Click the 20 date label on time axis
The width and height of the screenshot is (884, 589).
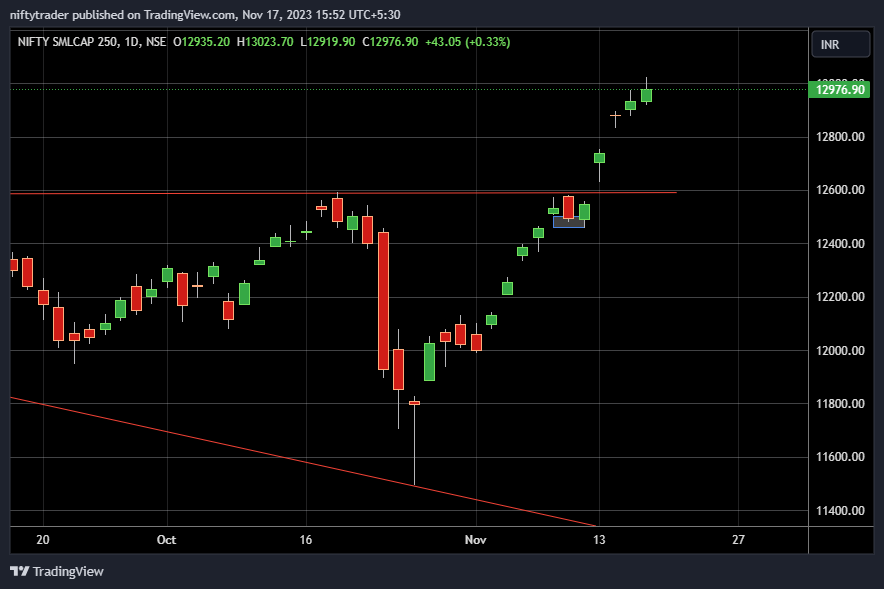pos(43,540)
